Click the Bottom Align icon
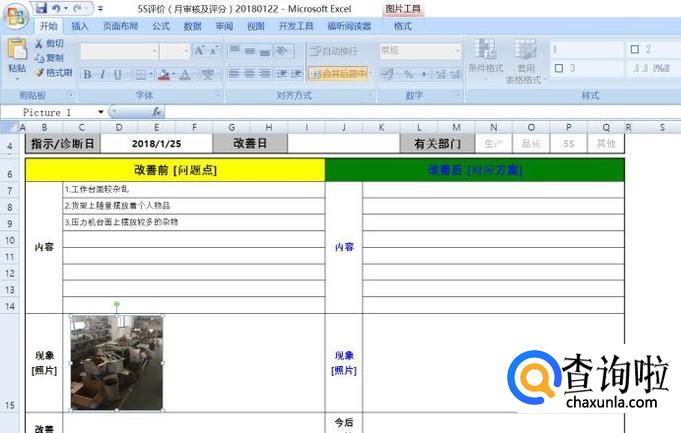The width and height of the screenshot is (681, 433). pos(265,51)
